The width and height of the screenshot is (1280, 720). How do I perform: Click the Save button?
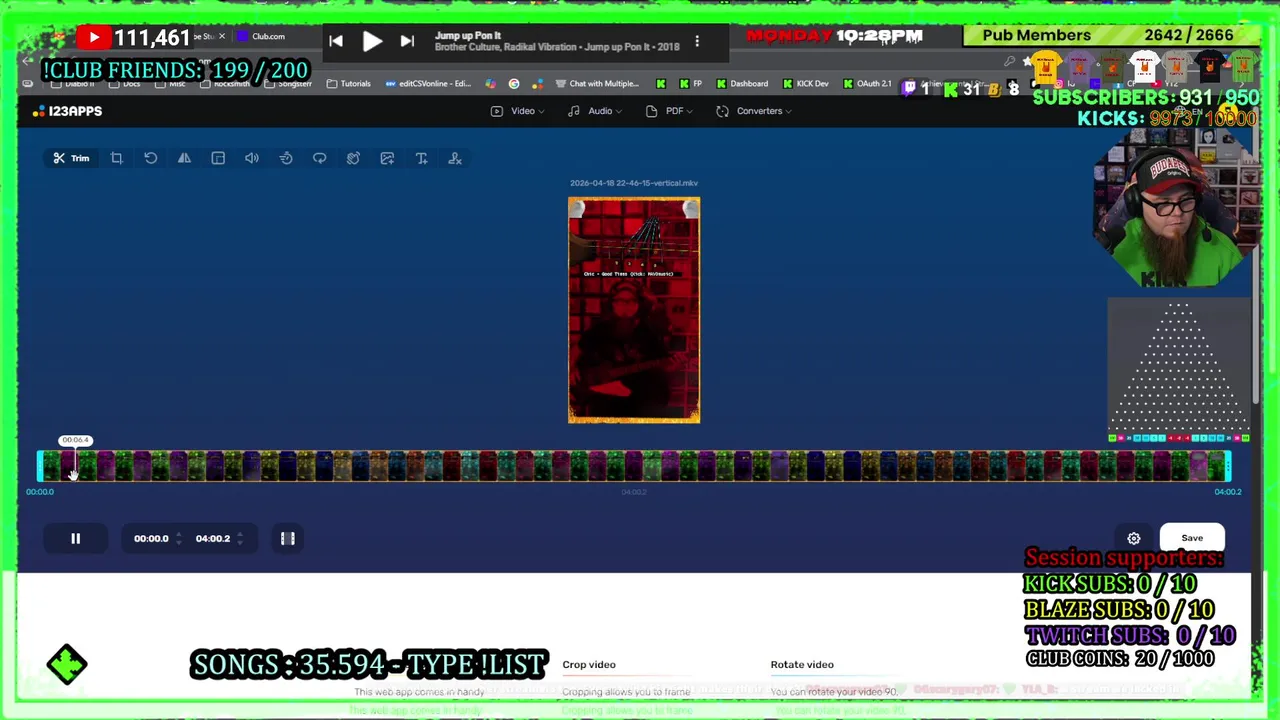(1192, 538)
